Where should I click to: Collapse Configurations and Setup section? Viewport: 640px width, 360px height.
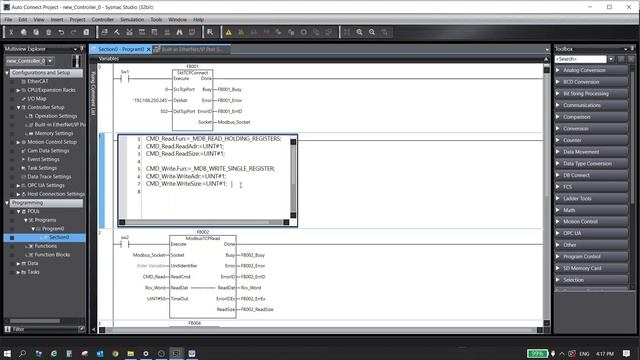coord(7,73)
